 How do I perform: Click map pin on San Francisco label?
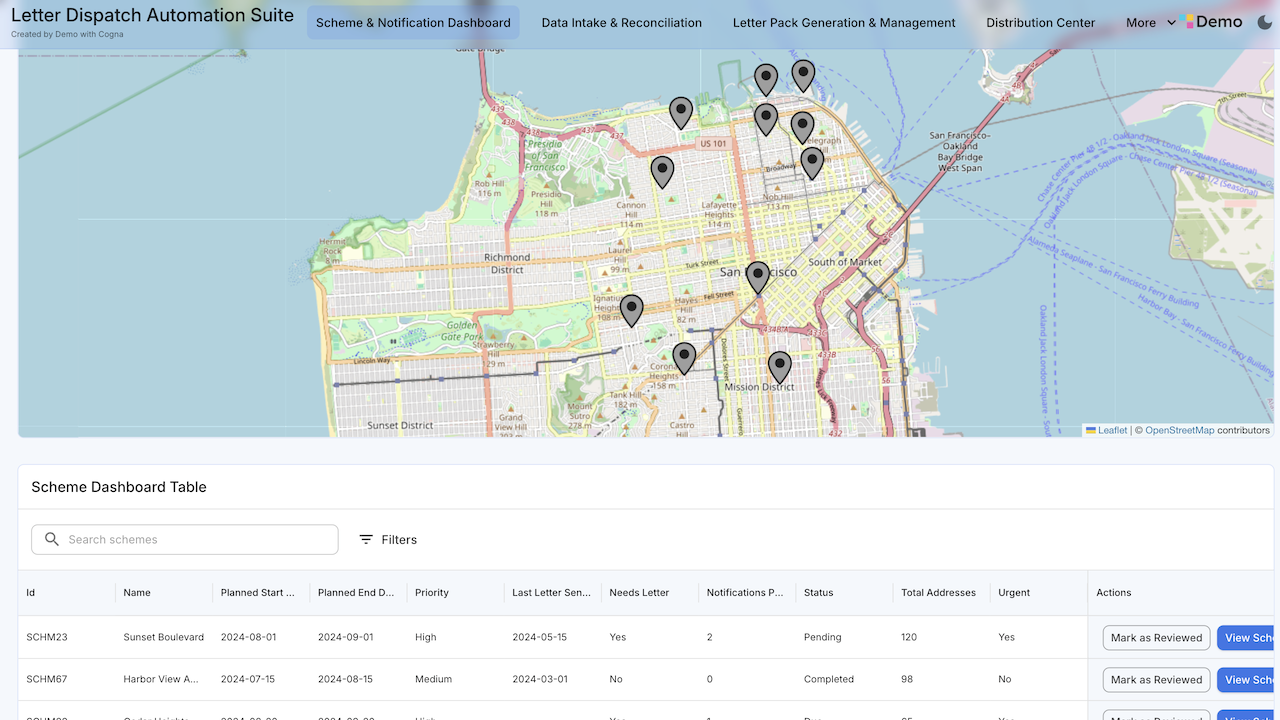pyautogui.click(x=758, y=278)
